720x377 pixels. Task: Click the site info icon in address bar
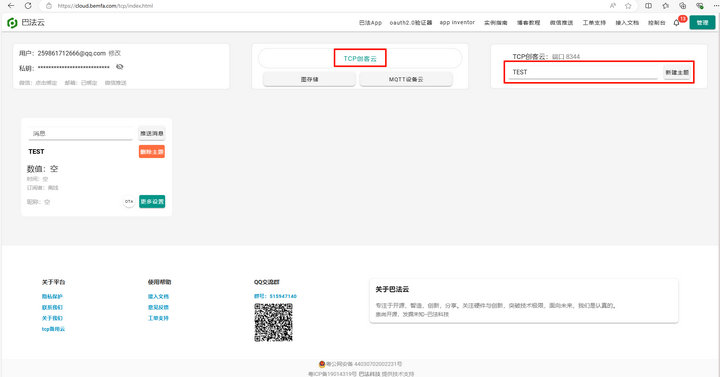point(49,6)
